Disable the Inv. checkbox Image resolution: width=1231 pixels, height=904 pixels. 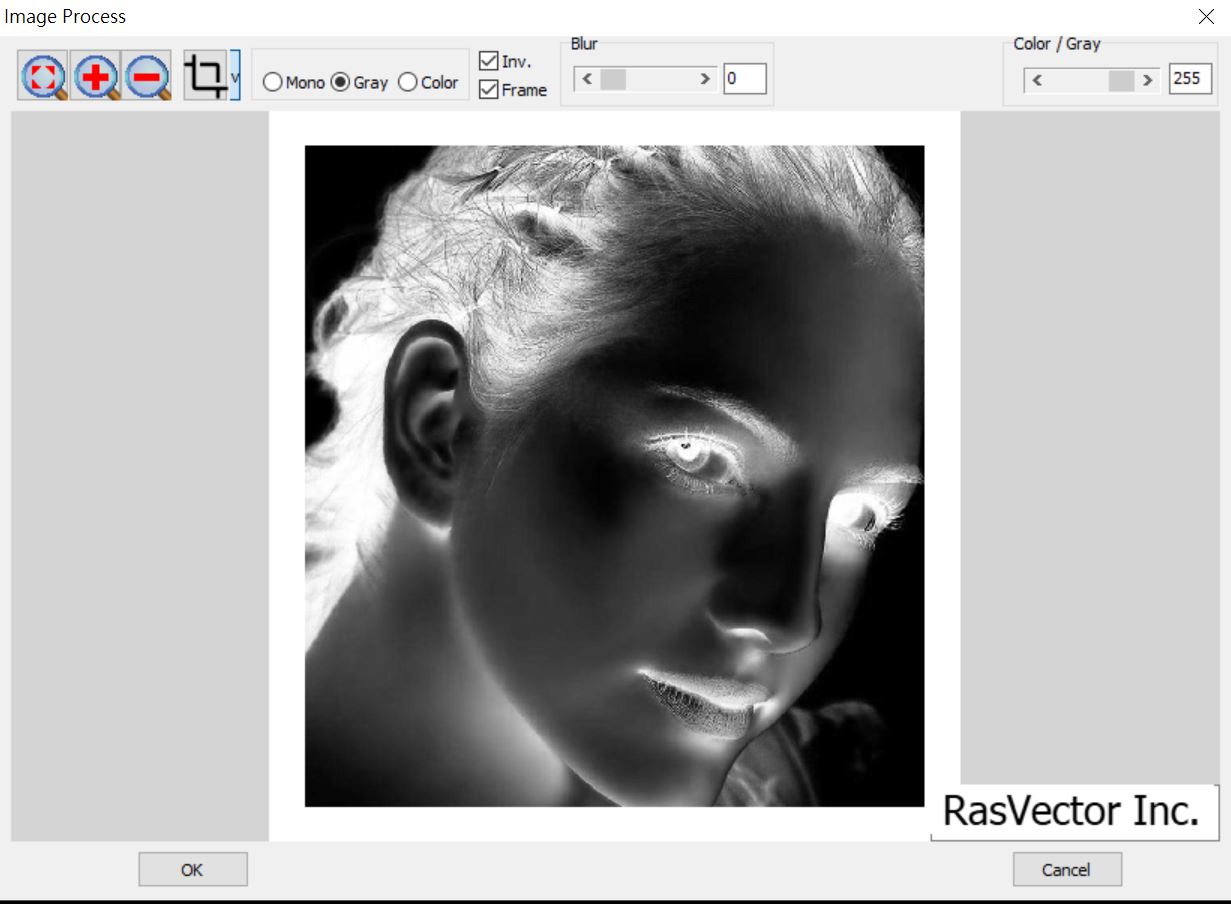[x=488, y=60]
